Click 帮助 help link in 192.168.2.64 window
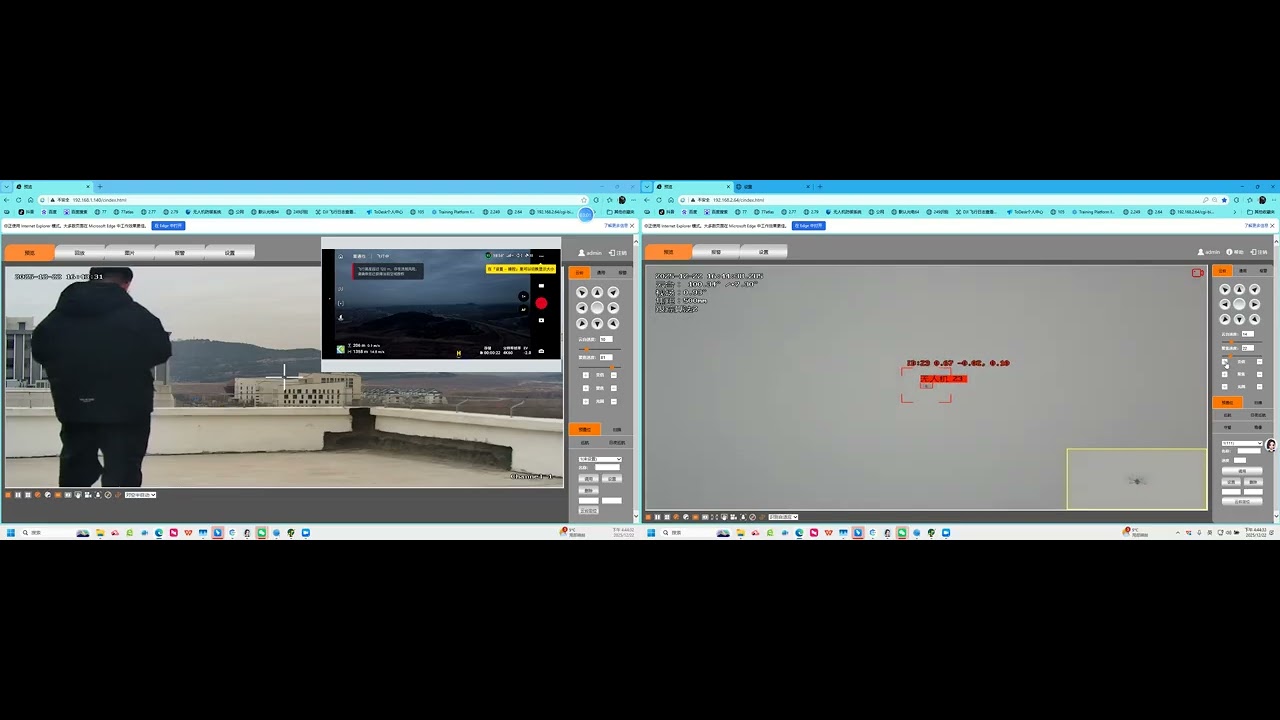The image size is (1280, 720). click(1235, 252)
